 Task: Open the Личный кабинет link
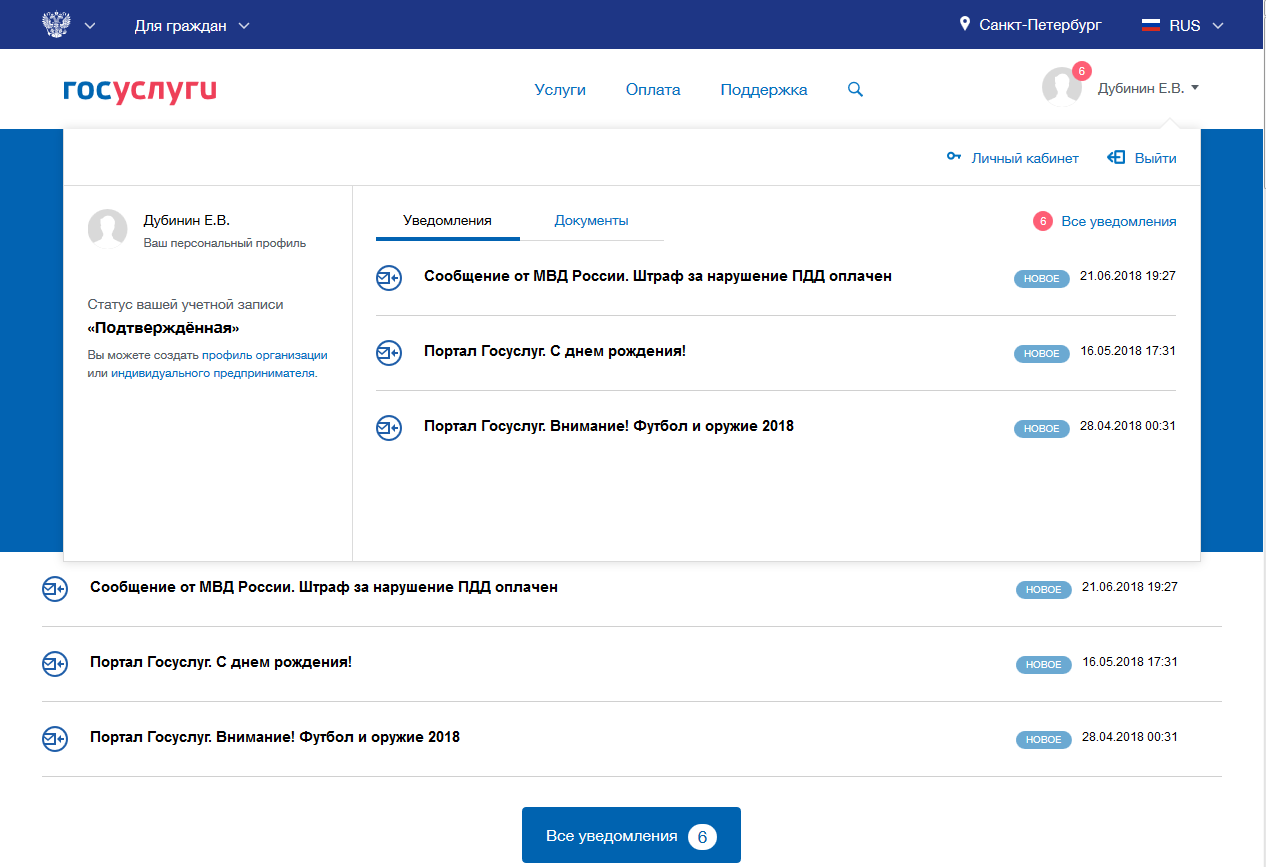coord(1025,158)
